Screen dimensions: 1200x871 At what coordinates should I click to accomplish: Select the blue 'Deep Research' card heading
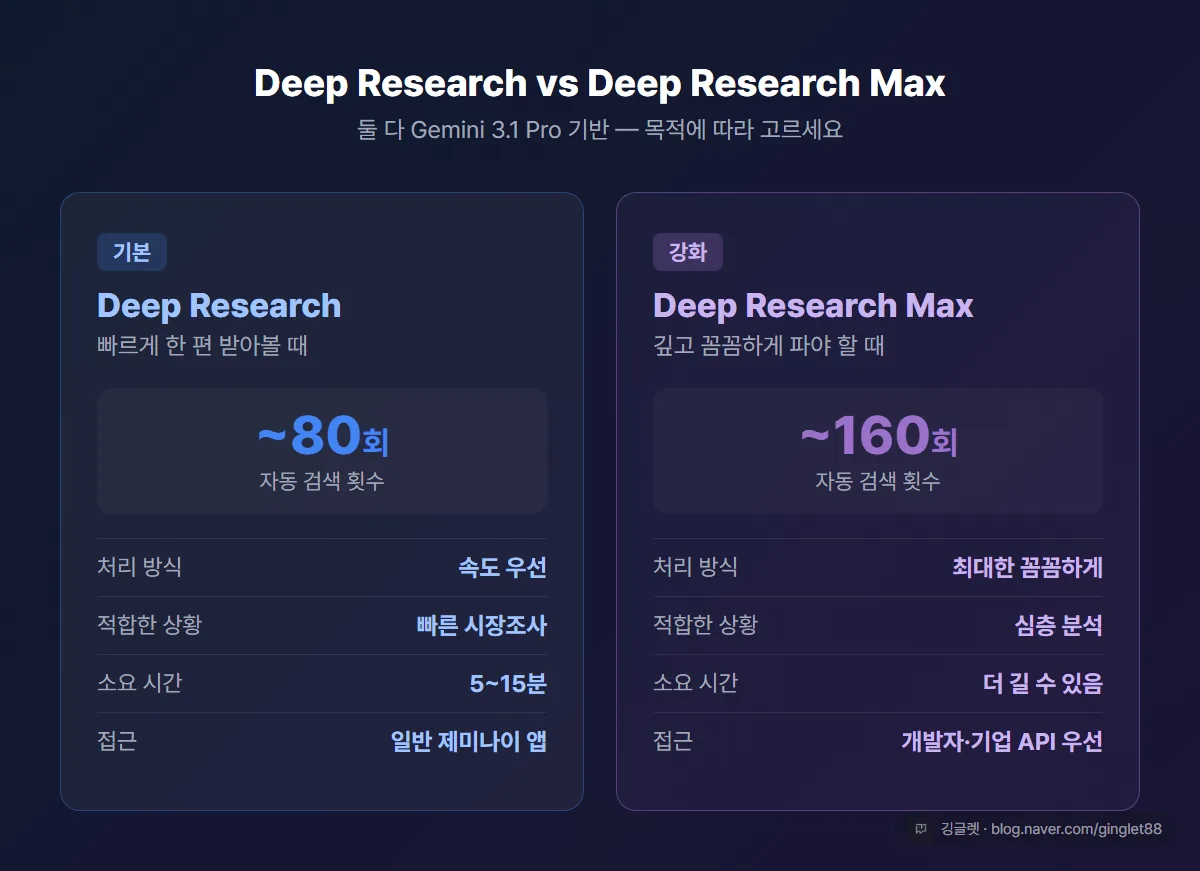(x=219, y=305)
